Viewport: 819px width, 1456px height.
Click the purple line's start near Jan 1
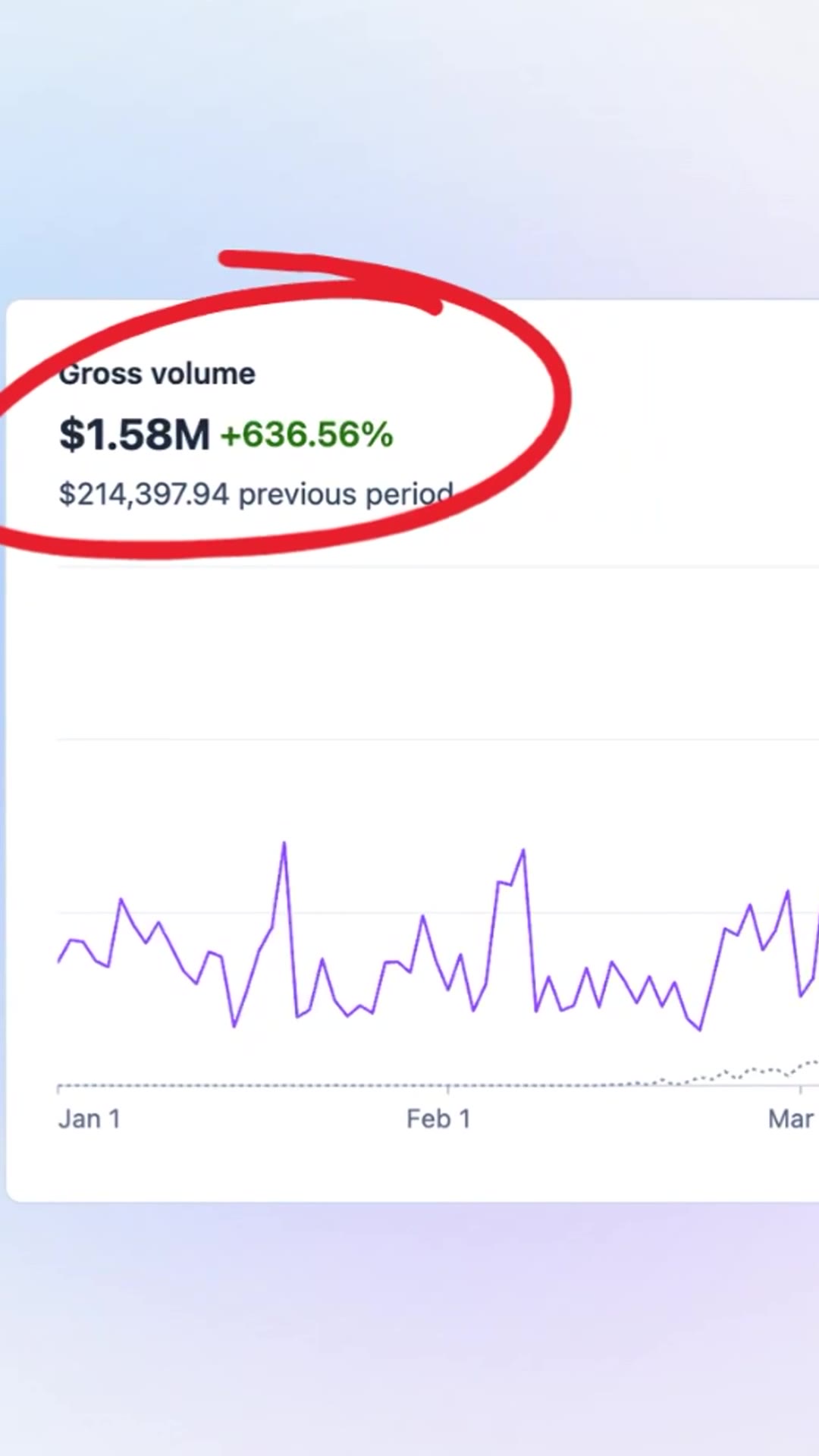point(59,960)
